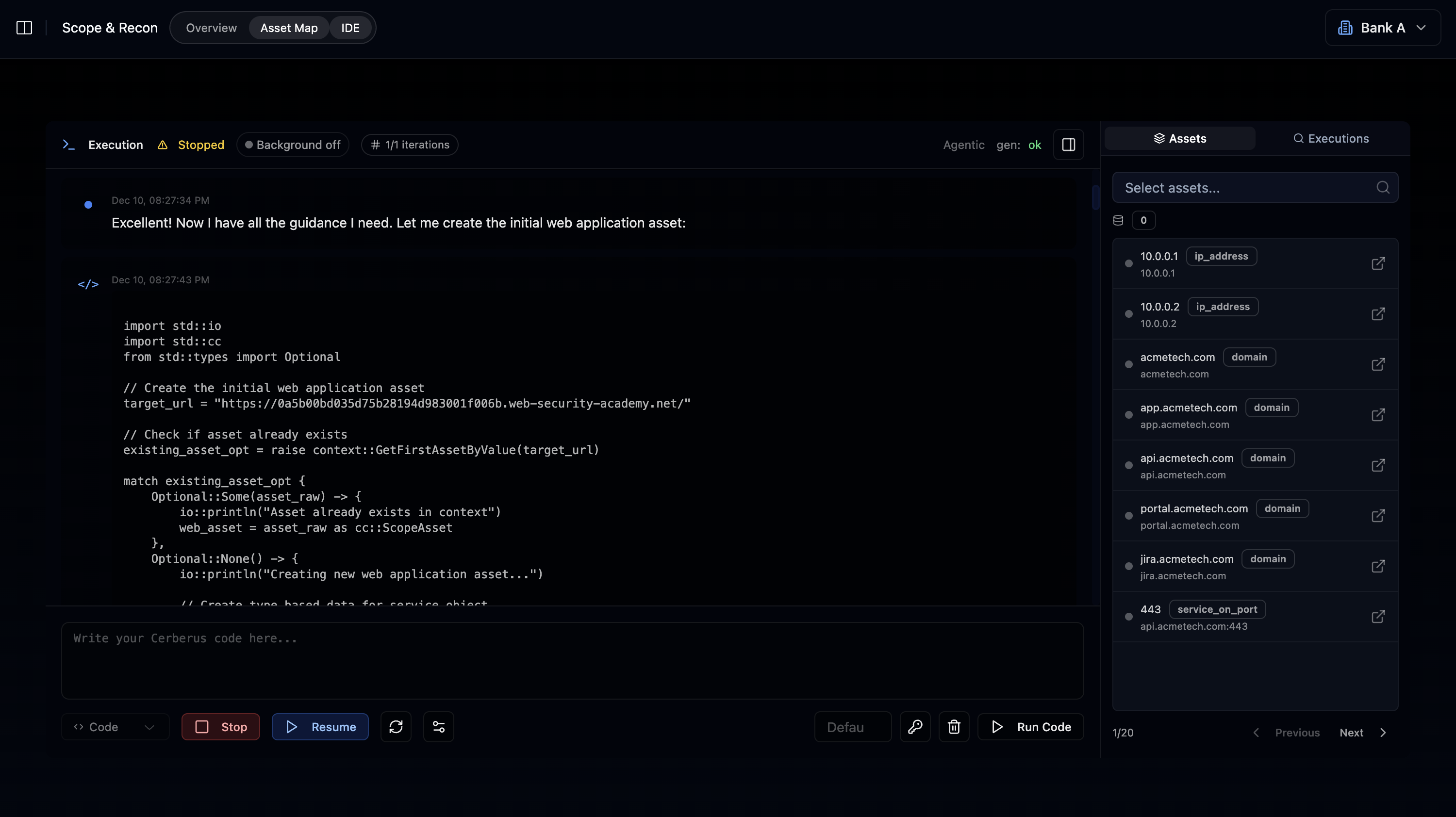Switch to the IDE tab
Image resolution: width=1456 pixels, height=817 pixels.
[349, 27]
